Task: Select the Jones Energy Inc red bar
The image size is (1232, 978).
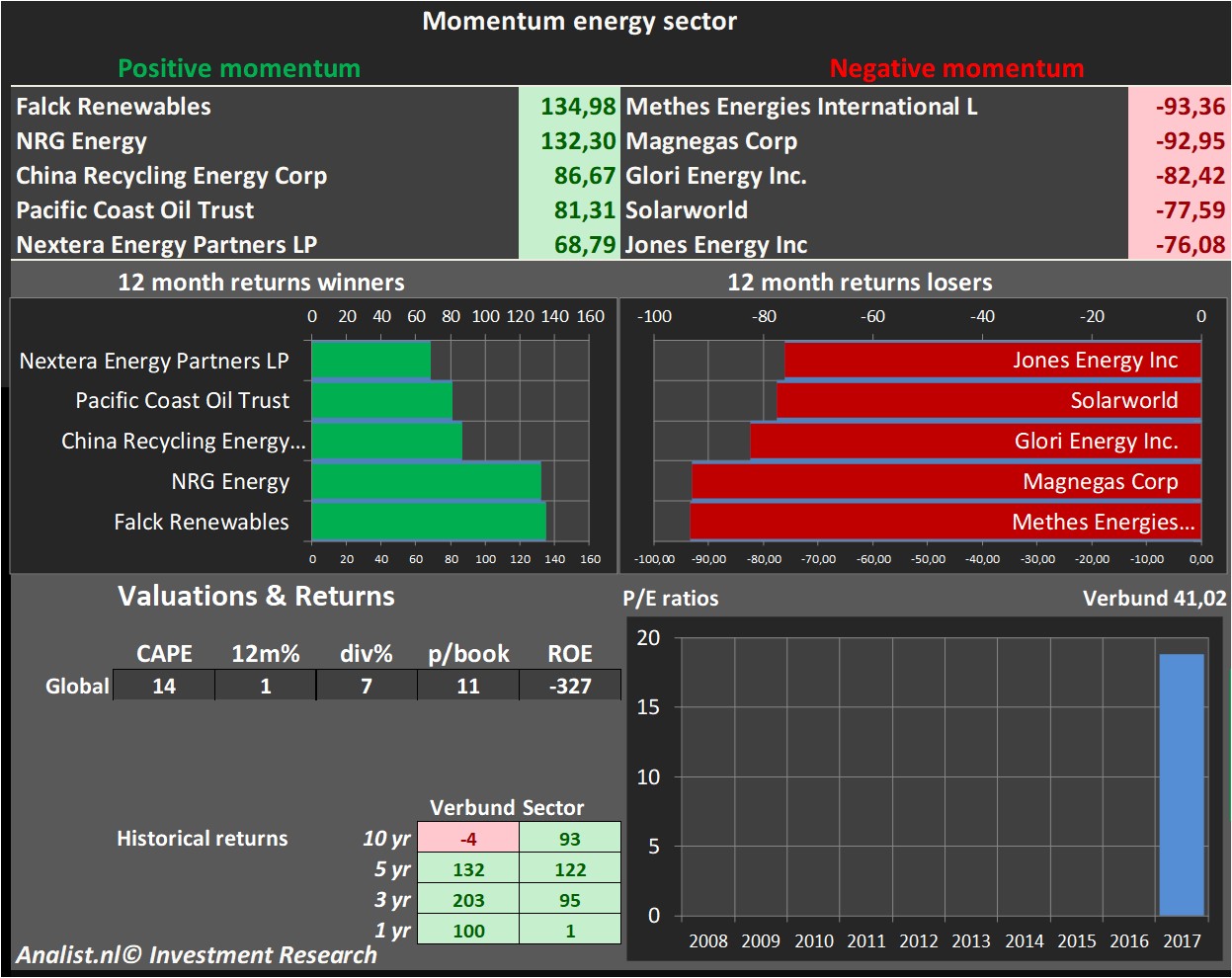Action: pos(992,361)
